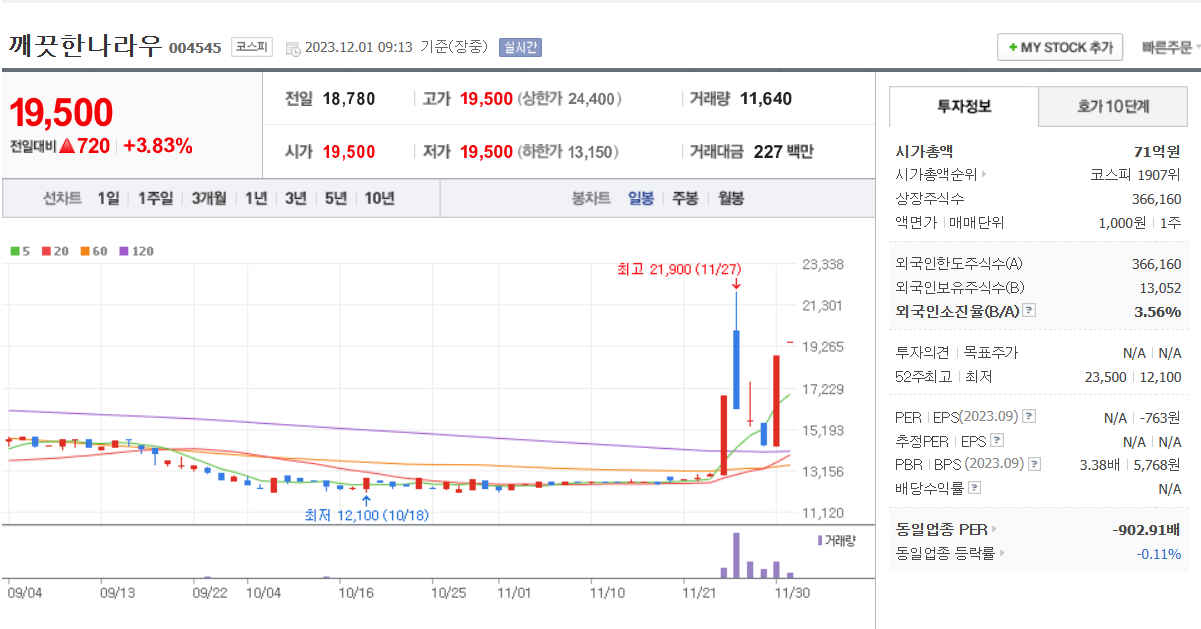Select the 10년 line chart period
This screenshot has height=629, width=1201.
pos(379,198)
